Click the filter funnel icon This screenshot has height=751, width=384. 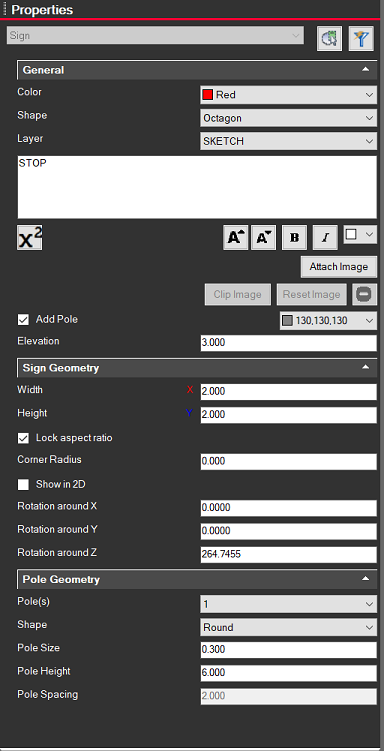[x=361, y=39]
